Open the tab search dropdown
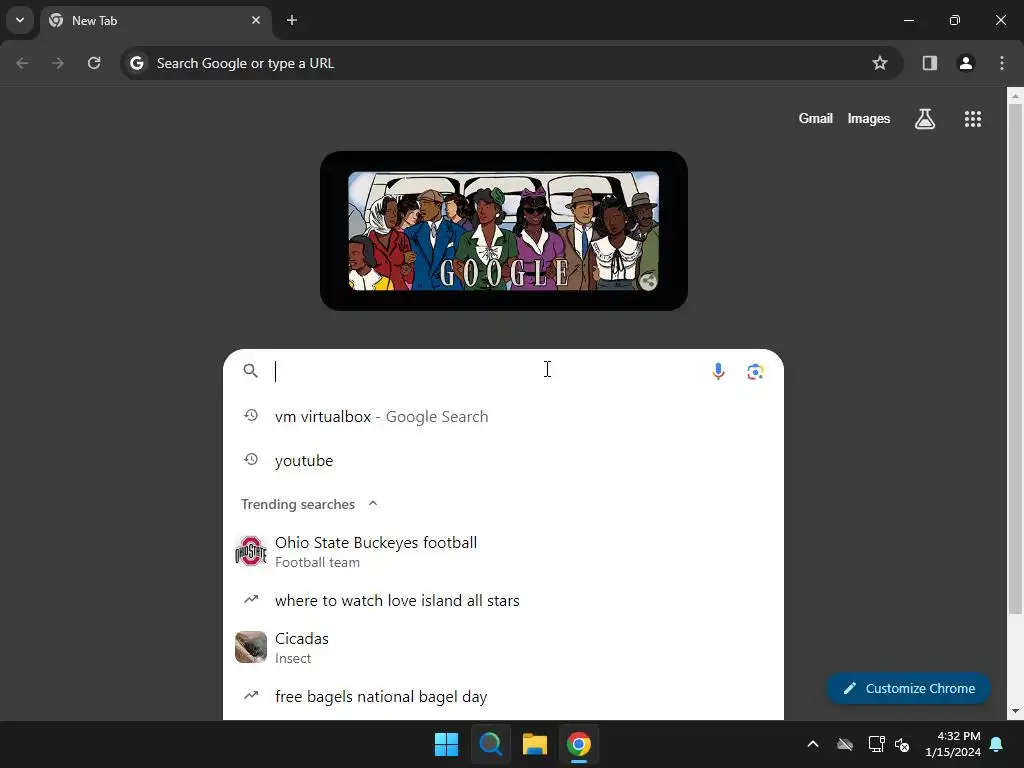The height and width of the screenshot is (768, 1024). click(20, 20)
